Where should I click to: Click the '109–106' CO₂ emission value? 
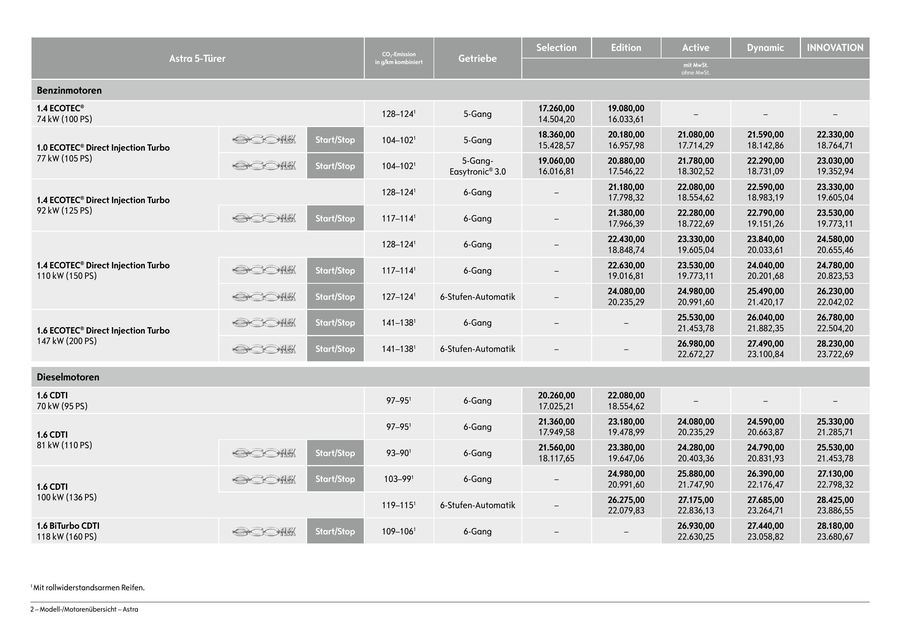[x=399, y=532]
